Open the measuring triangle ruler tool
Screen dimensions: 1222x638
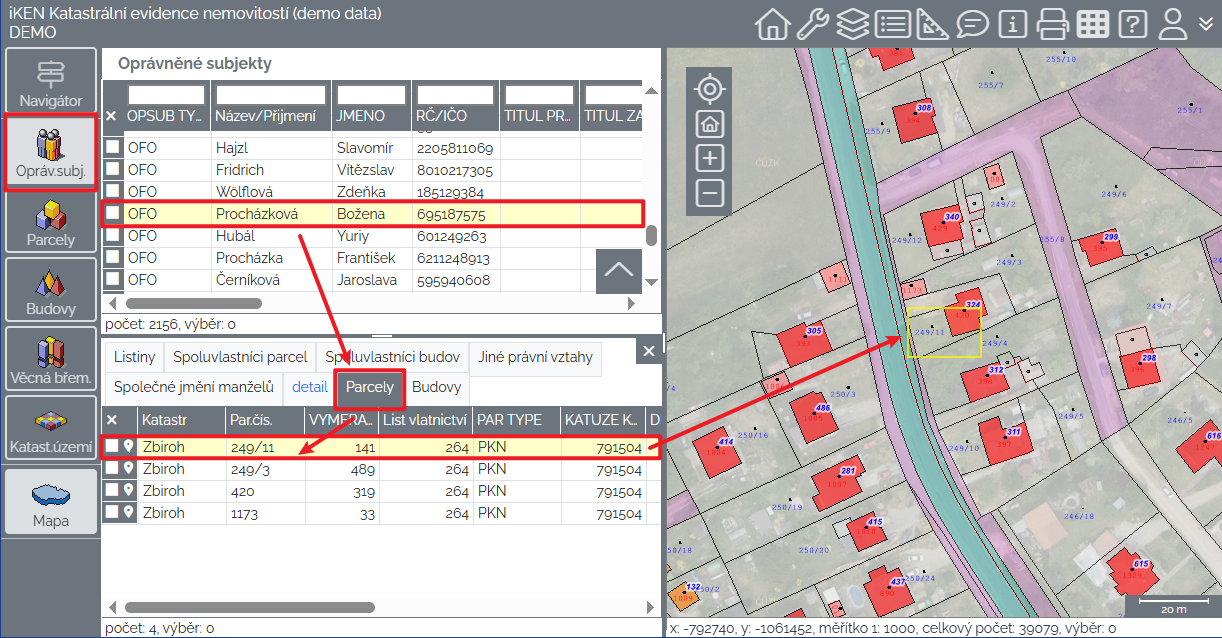[932, 23]
